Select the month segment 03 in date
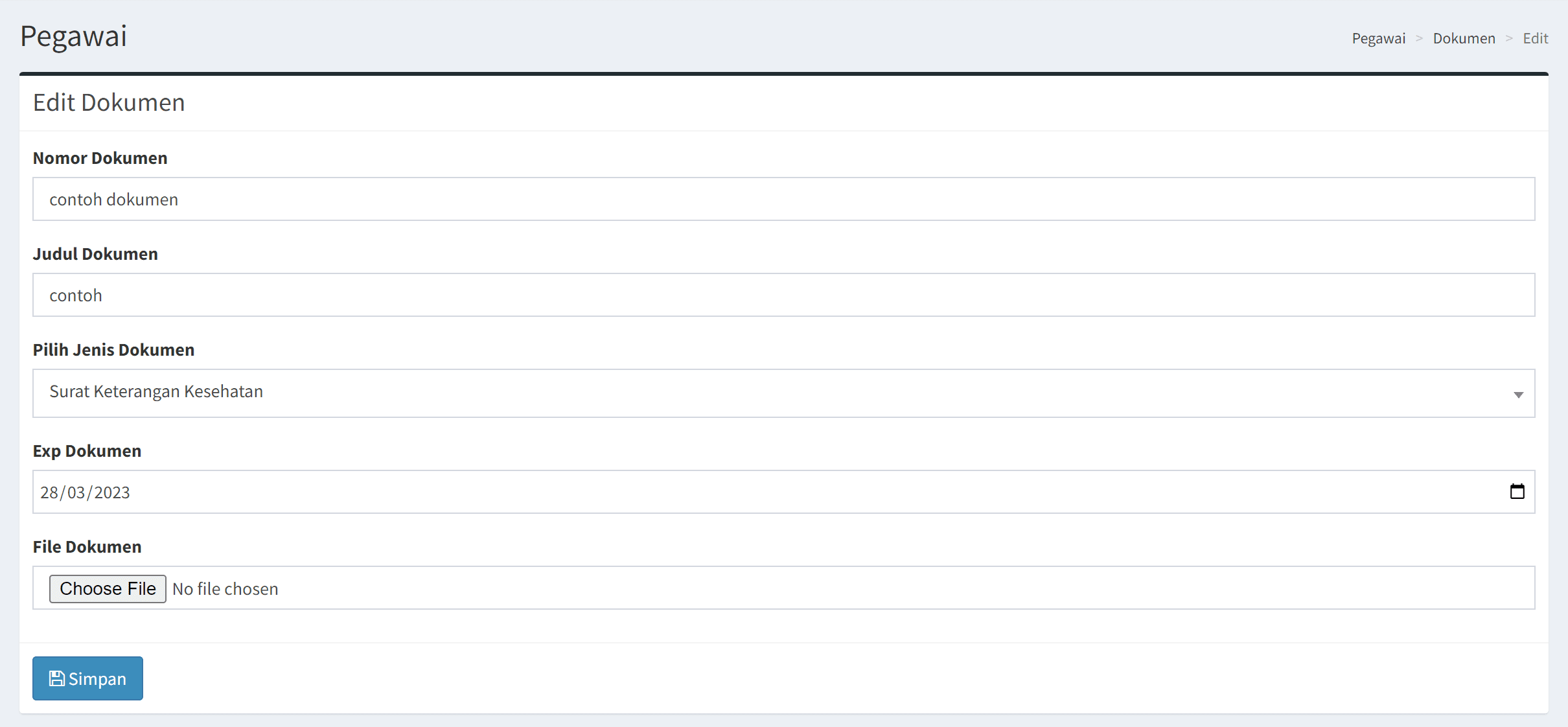1568x727 pixels. point(76,492)
